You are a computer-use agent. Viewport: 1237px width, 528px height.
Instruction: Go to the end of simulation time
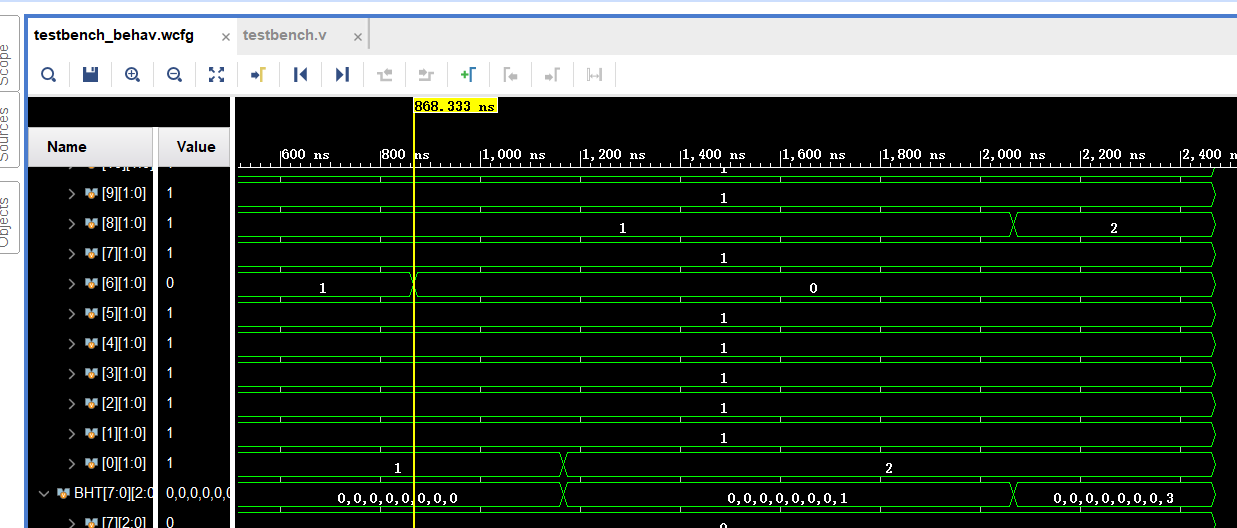click(342, 74)
